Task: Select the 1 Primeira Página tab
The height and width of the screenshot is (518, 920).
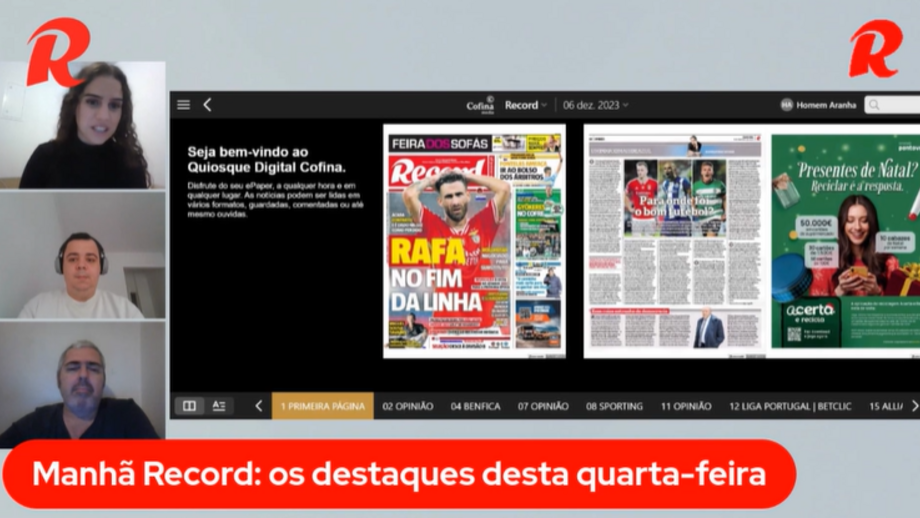Action: click(322, 406)
